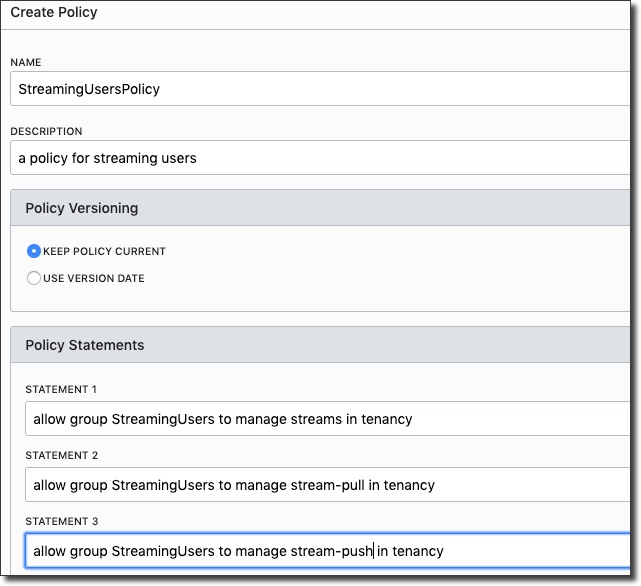The image size is (641, 586).
Task: Click the STATEMENT 2 label
Action: point(62,455)
